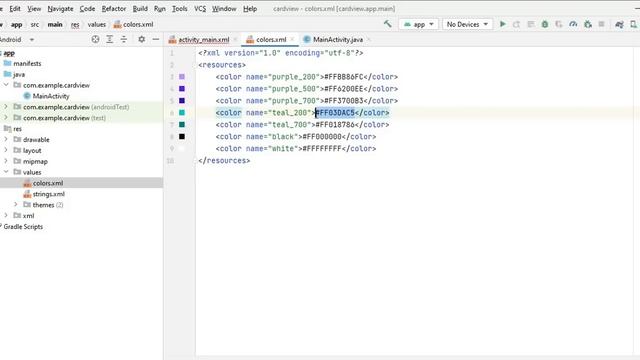Click Collapse All icon in project panel

point(124,39)
